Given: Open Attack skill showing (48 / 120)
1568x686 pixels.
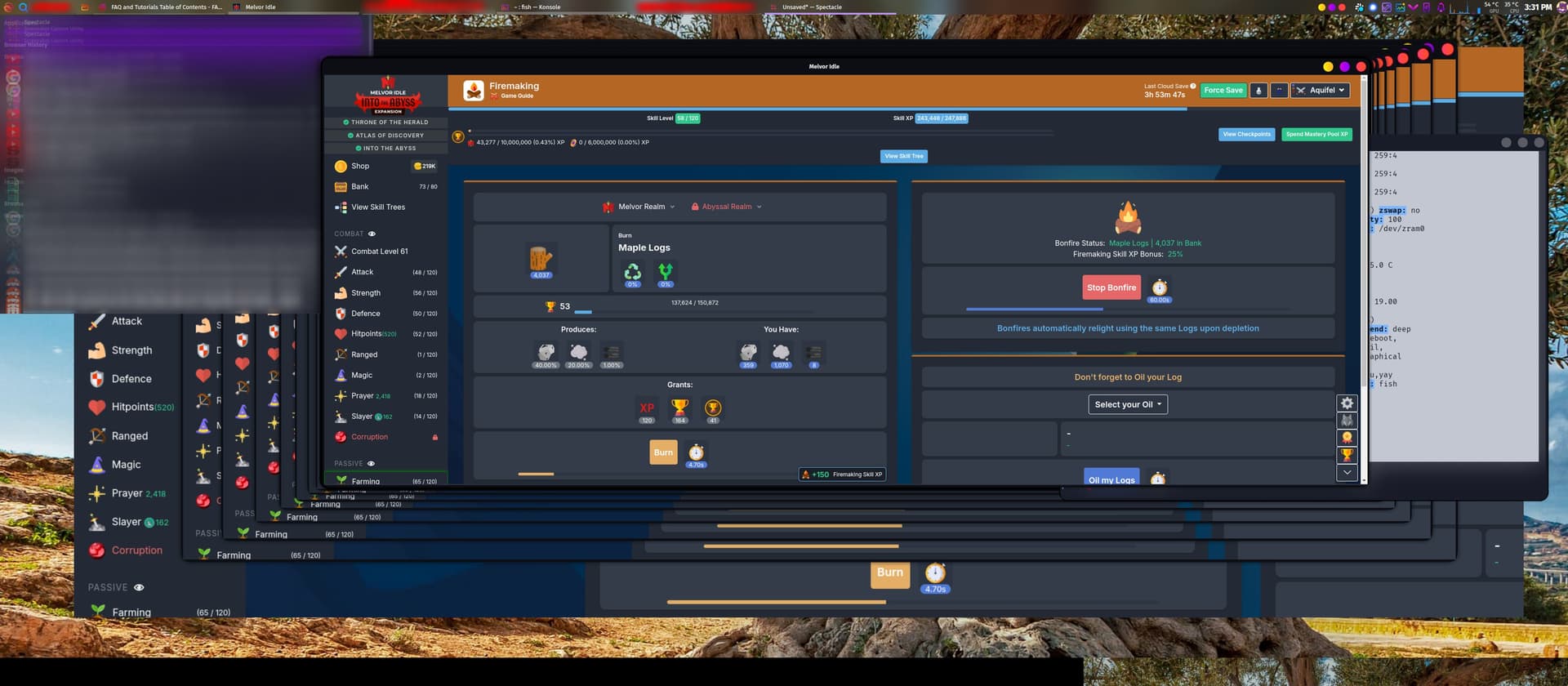Looking at the screenshot, I should coord(385,272).
